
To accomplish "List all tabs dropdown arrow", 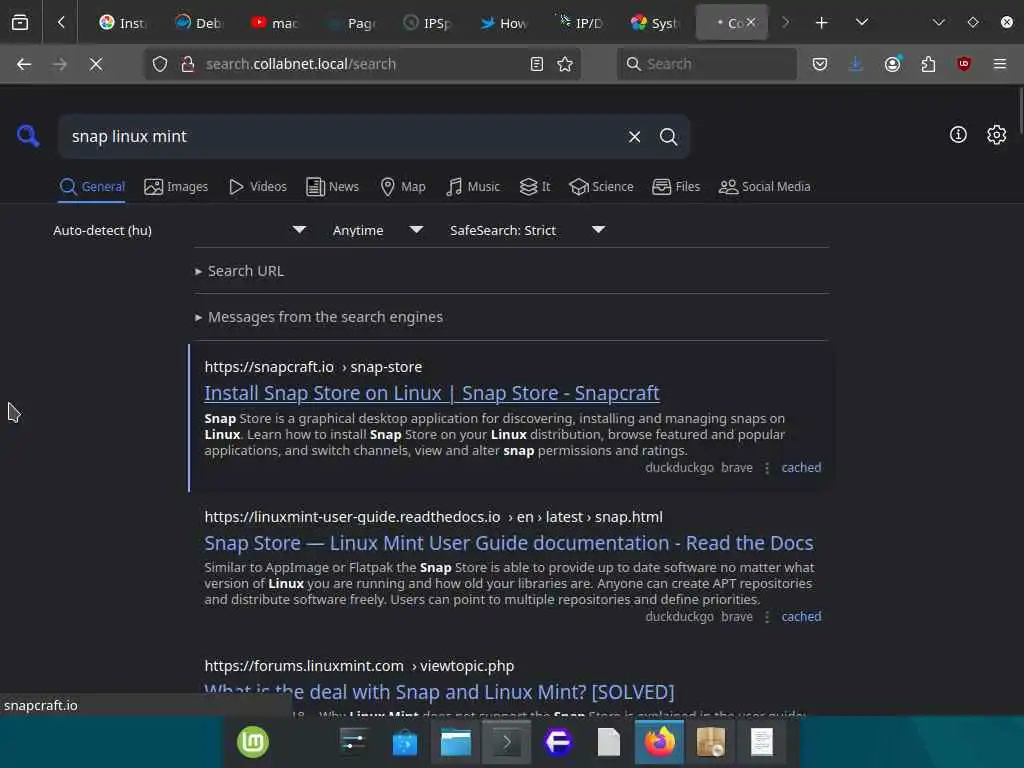I will [x=862, y=23].
